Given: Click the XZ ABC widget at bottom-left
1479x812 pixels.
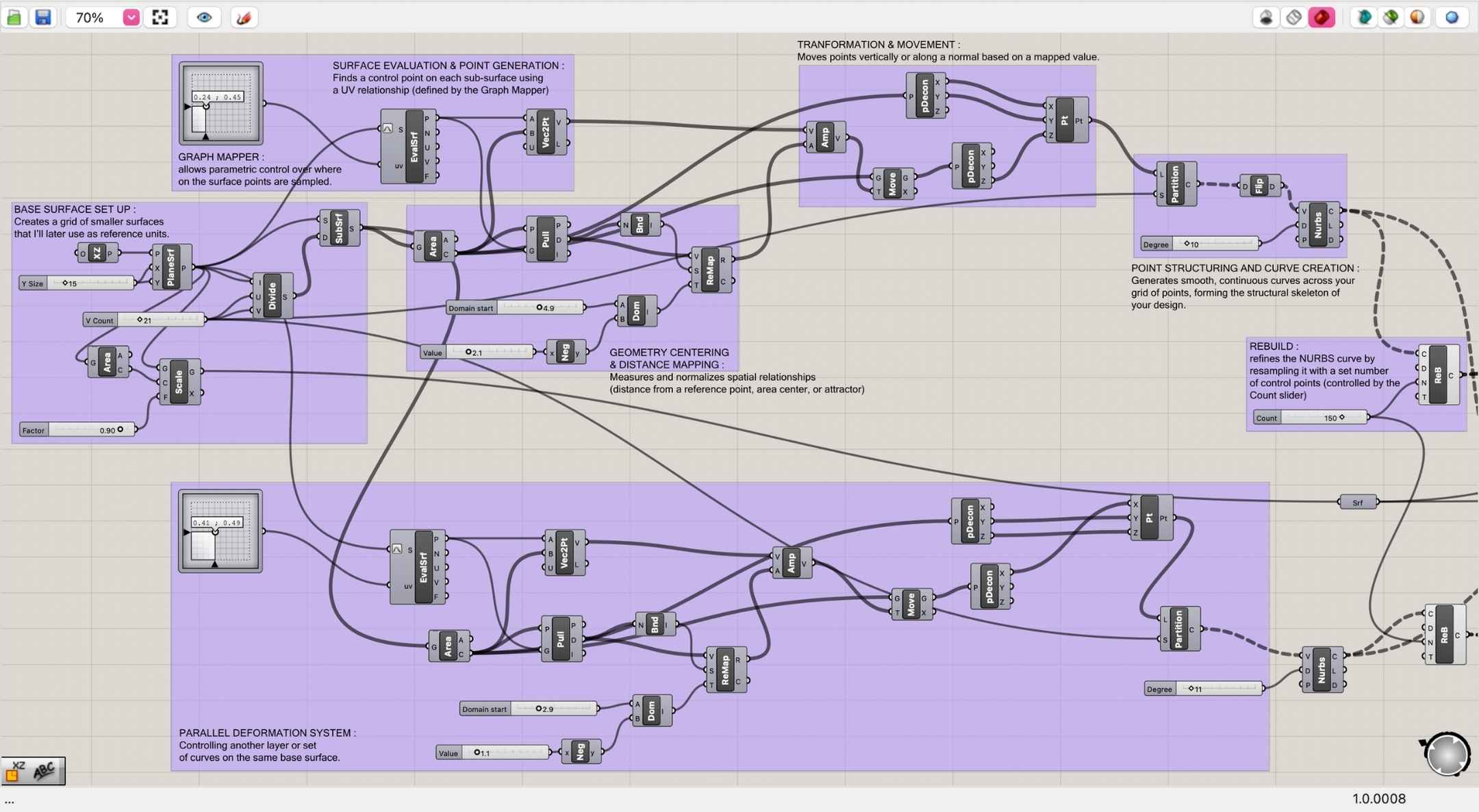Looking at the screenshot, I should click(33, 771).
